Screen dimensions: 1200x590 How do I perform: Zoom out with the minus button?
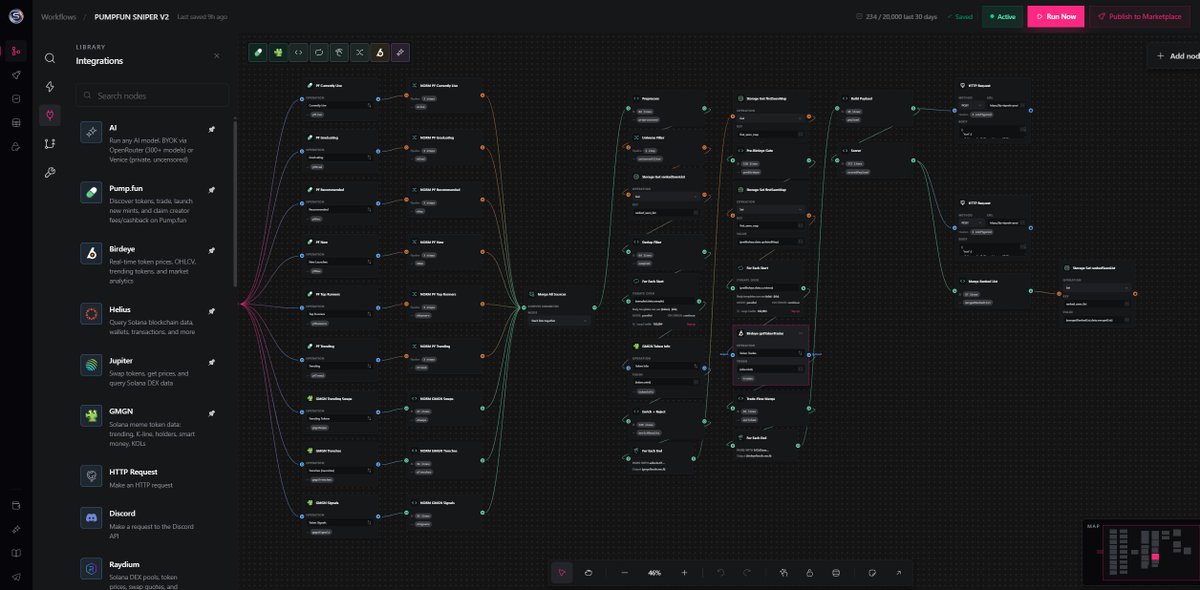(x=624, y=572)
